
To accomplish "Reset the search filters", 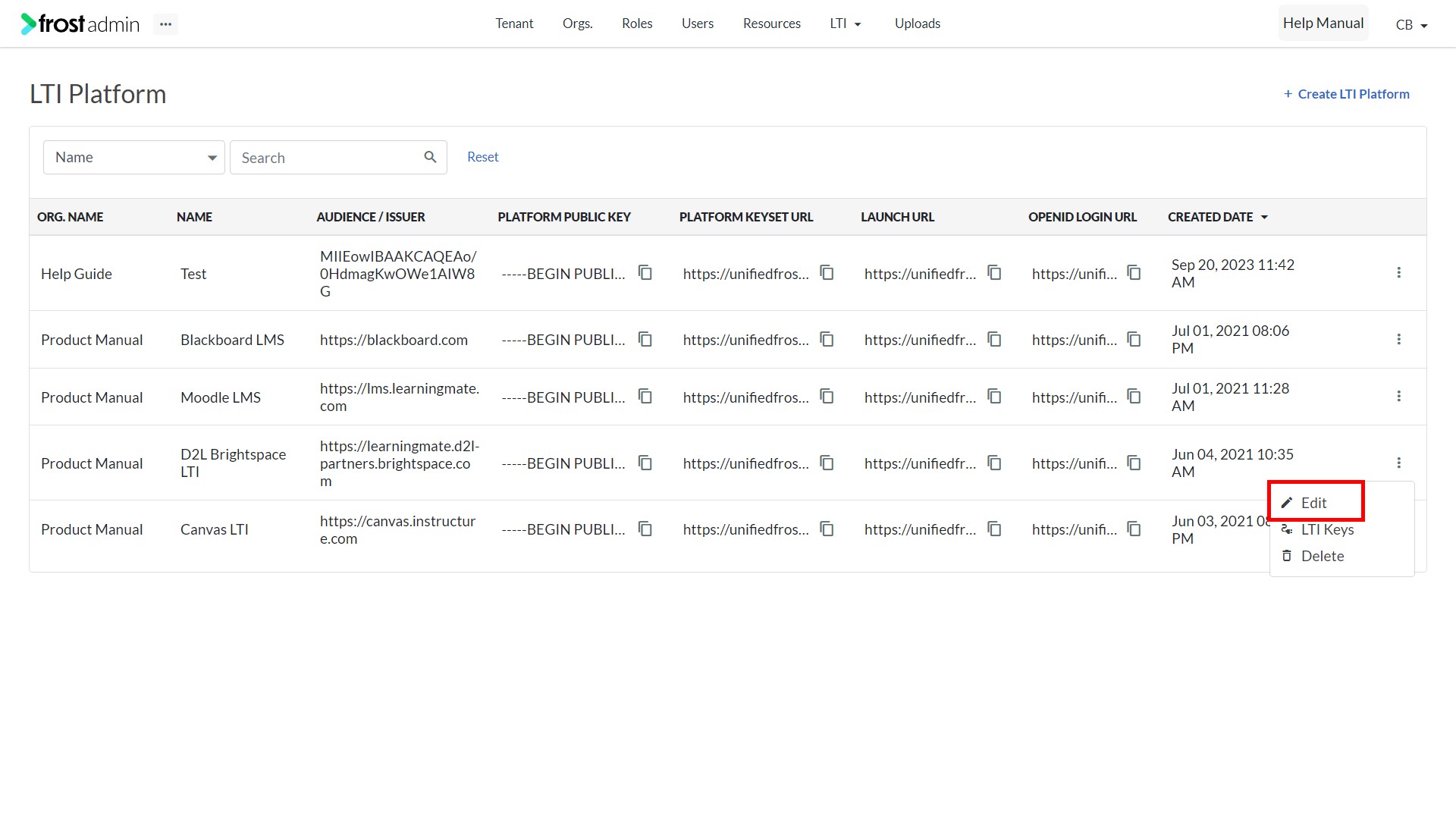I will (x=482, y=157).
